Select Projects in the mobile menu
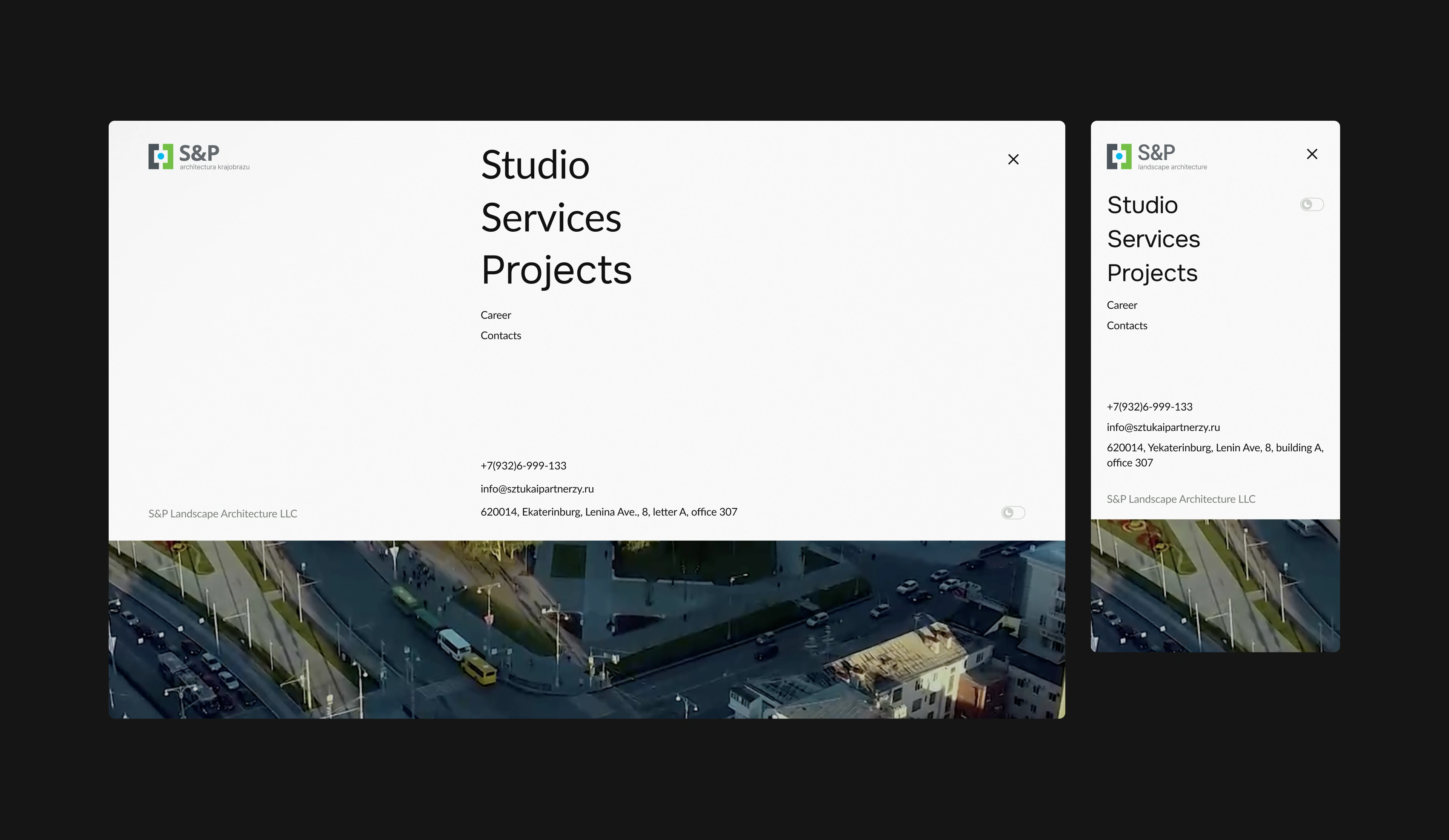This screenshot has width=1449, height=840. point(1152,273)
